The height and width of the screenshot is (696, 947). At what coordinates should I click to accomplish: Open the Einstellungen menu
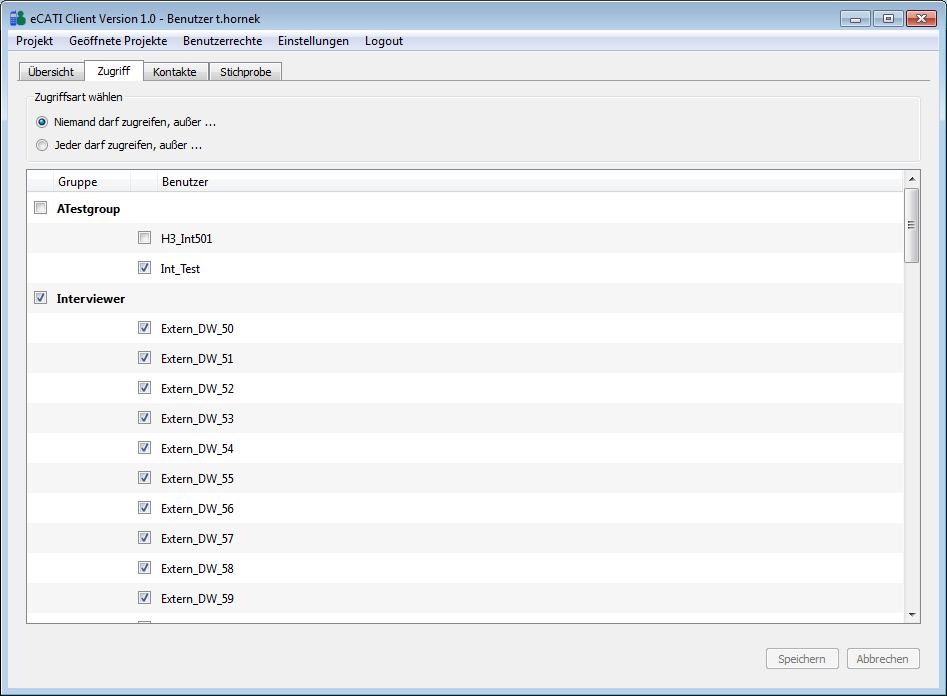(313, 41)
